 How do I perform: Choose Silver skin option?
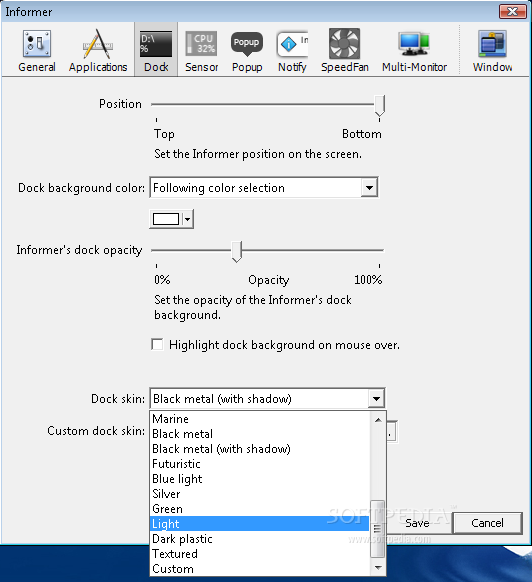tap(260, 494)
